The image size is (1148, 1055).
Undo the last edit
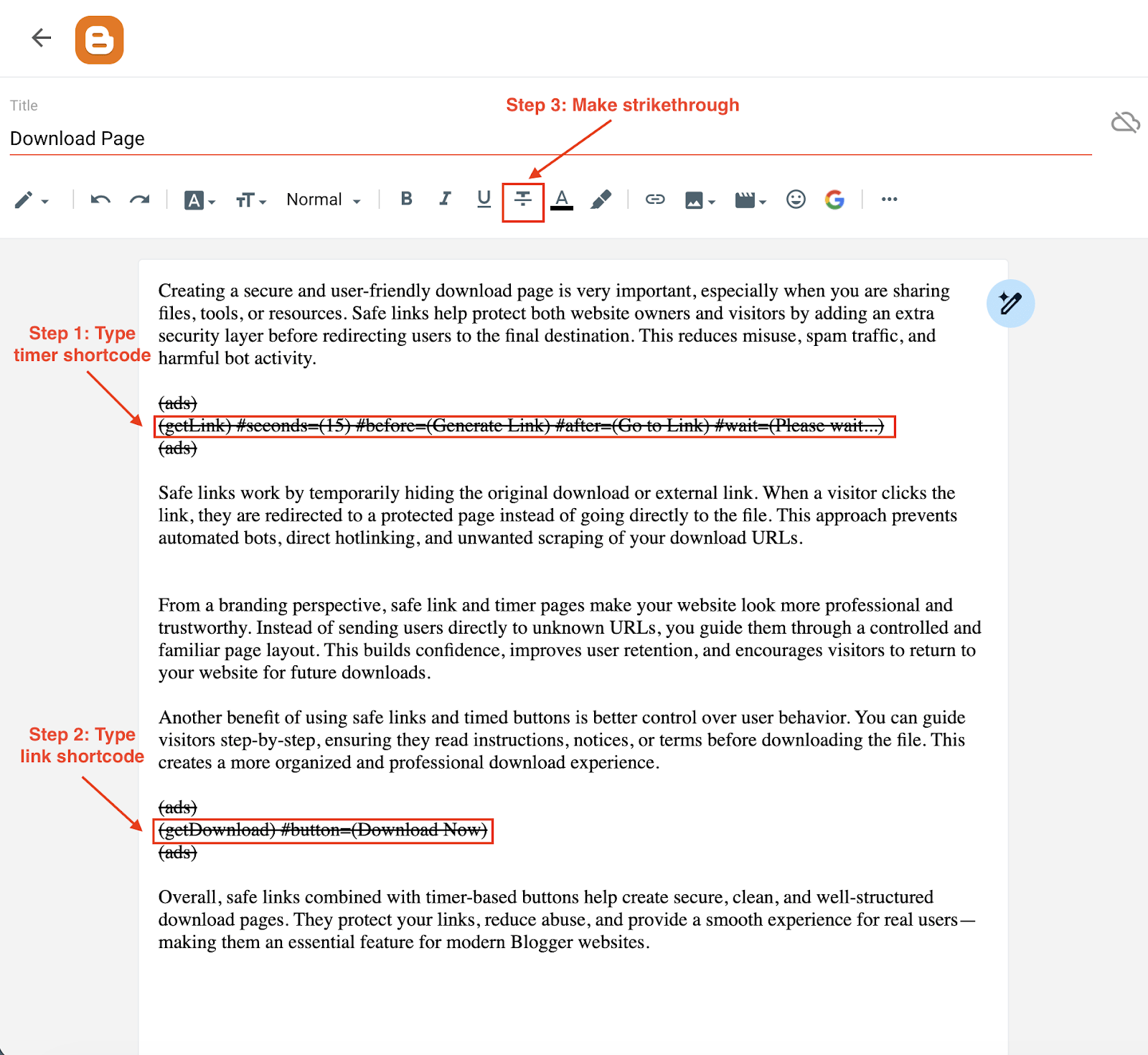(100, 200)
